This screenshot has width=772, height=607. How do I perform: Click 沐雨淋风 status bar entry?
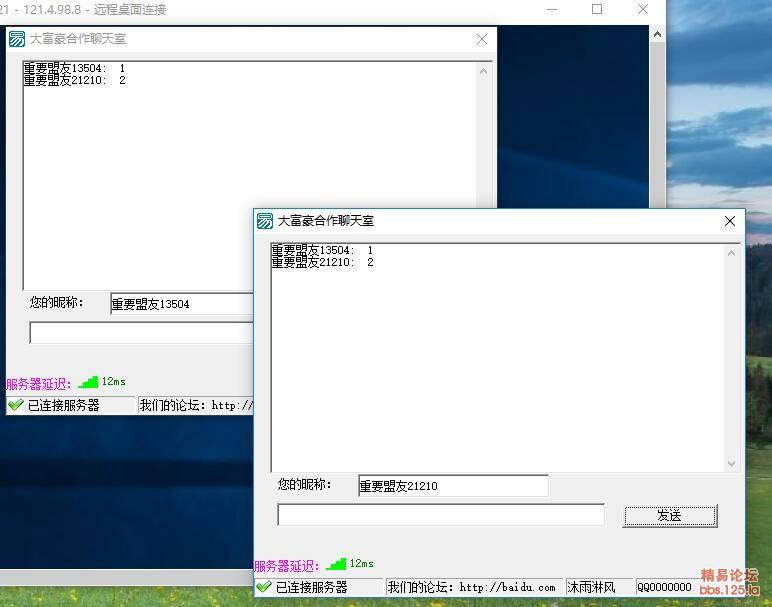pyautogui.click(x=591, y=587)
